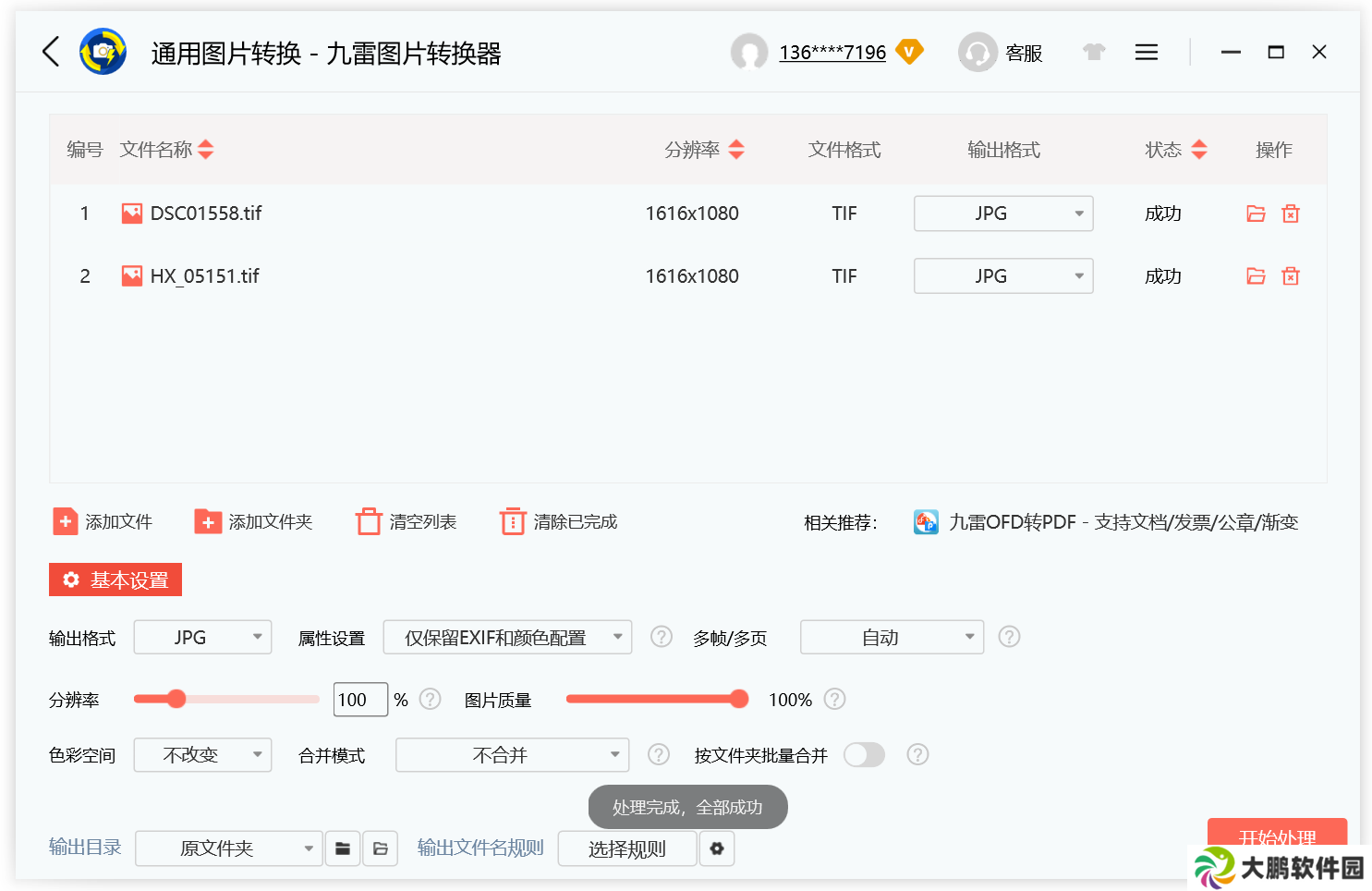Expand the multi-frame/multi-page auto dropdown
This screenshot has height=891, width=1372.
892,637
